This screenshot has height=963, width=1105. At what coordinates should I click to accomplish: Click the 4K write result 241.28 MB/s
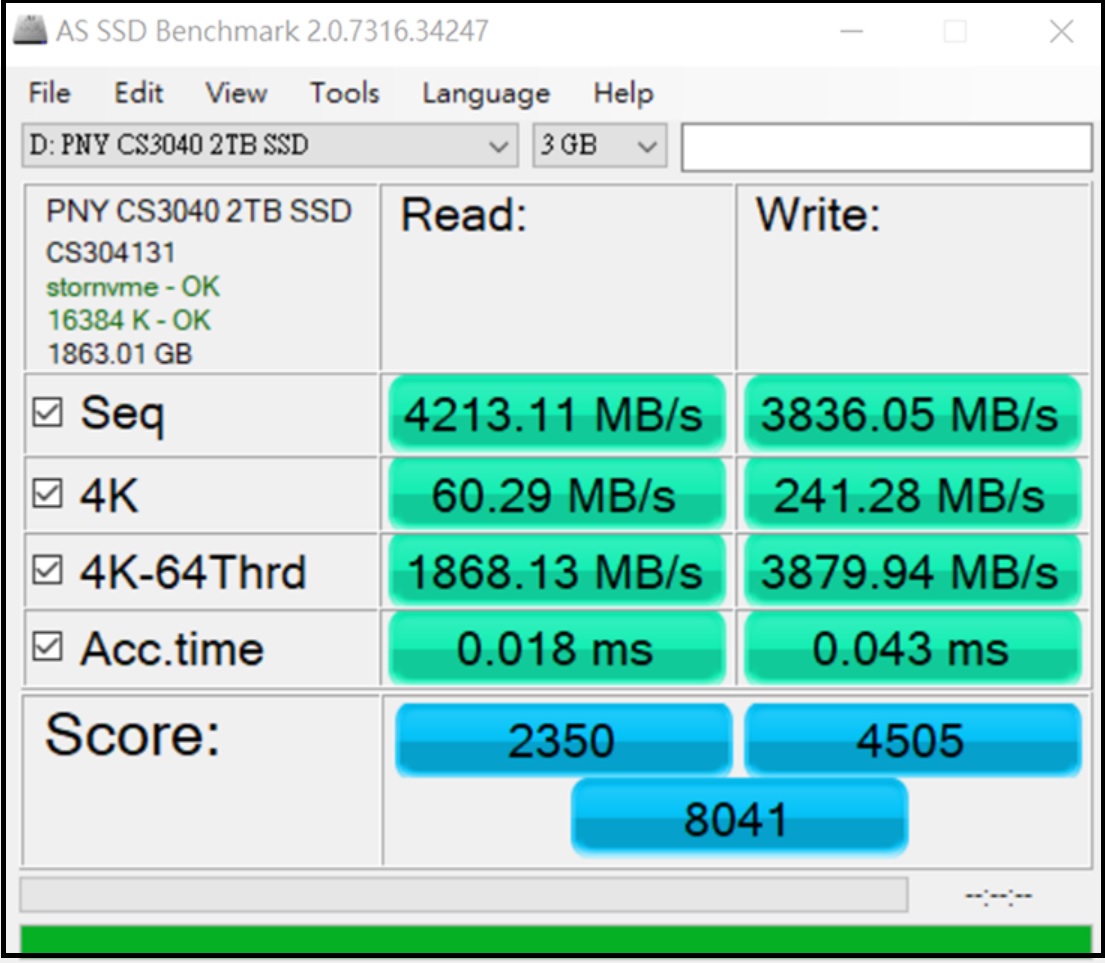coord(913,495)
